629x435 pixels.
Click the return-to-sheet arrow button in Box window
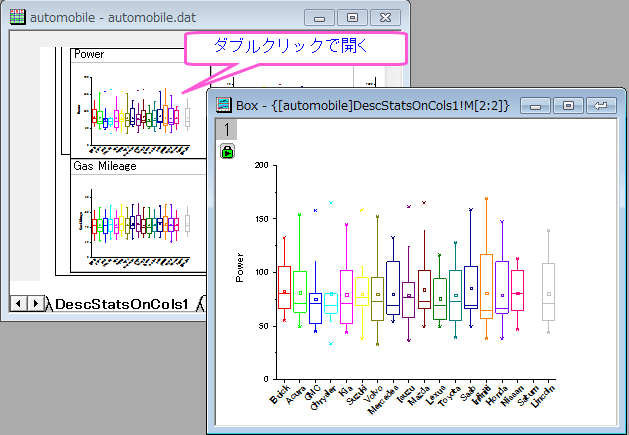click(x=601, y=106)
